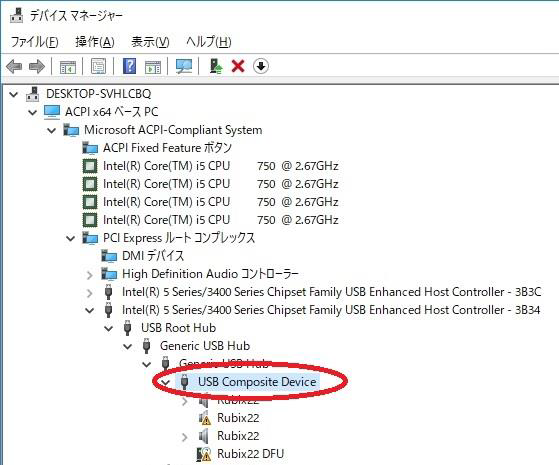The image size is (559, 465).
Task: Open the Properties toolbar icon
Action: pyautogui.click(x=98, y=66)
